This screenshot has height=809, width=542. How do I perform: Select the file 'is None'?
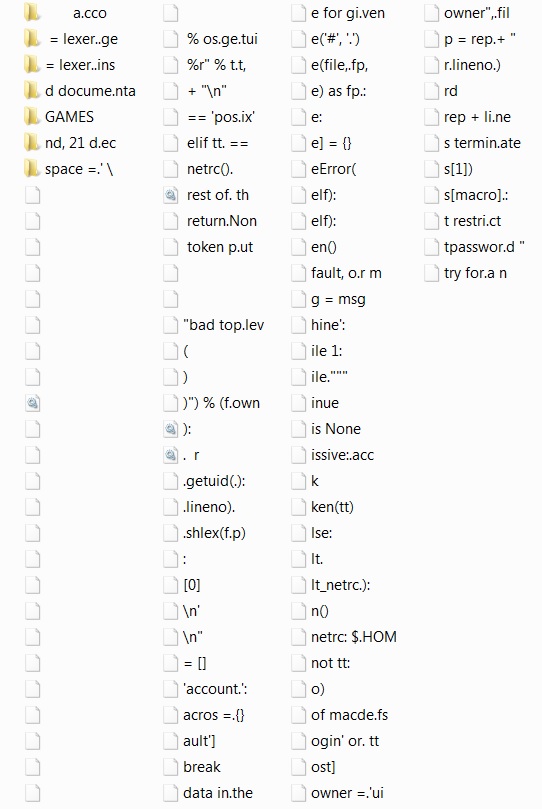point(336,429)
